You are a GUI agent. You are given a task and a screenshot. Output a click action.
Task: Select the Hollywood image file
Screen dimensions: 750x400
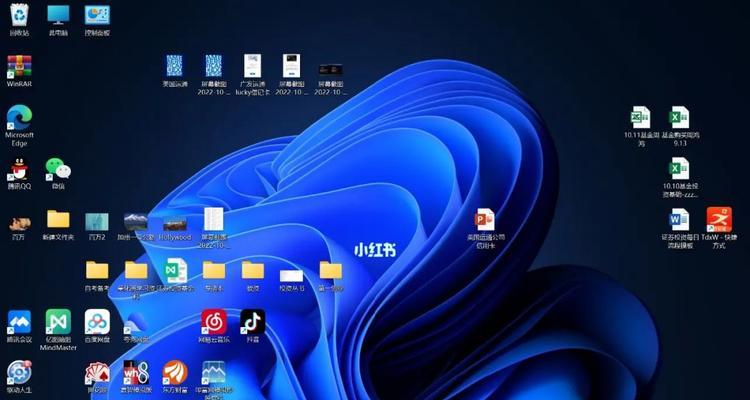pos(175,224)
